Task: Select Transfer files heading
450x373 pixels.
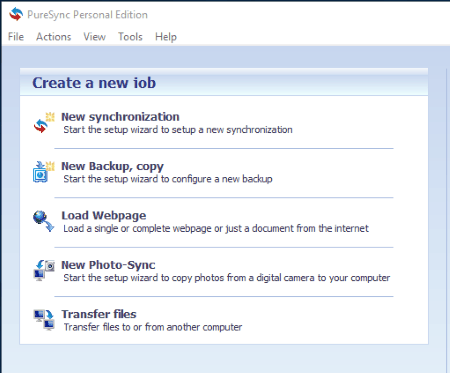Action: 99,314
